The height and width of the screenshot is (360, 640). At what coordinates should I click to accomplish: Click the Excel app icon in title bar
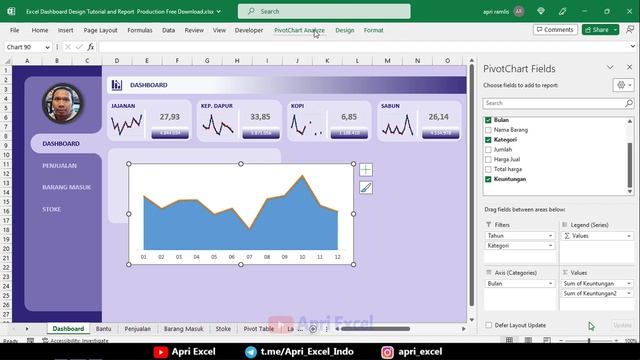pos(11,11)
